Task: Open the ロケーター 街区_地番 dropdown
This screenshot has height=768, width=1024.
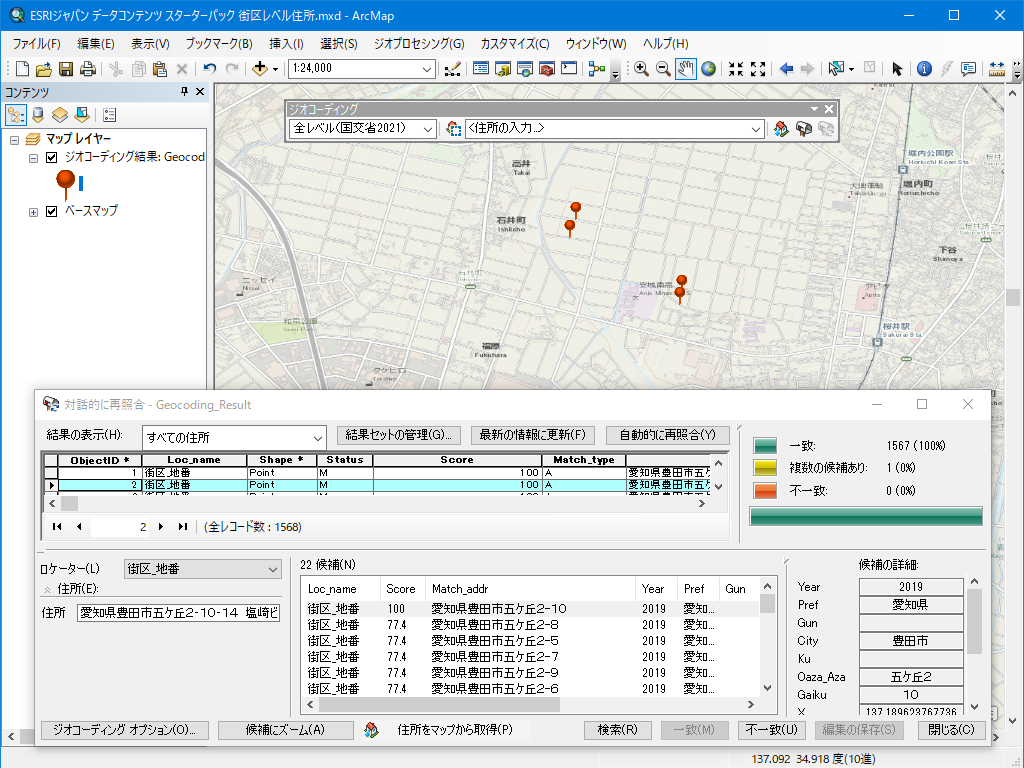Action: coord(273,569)
